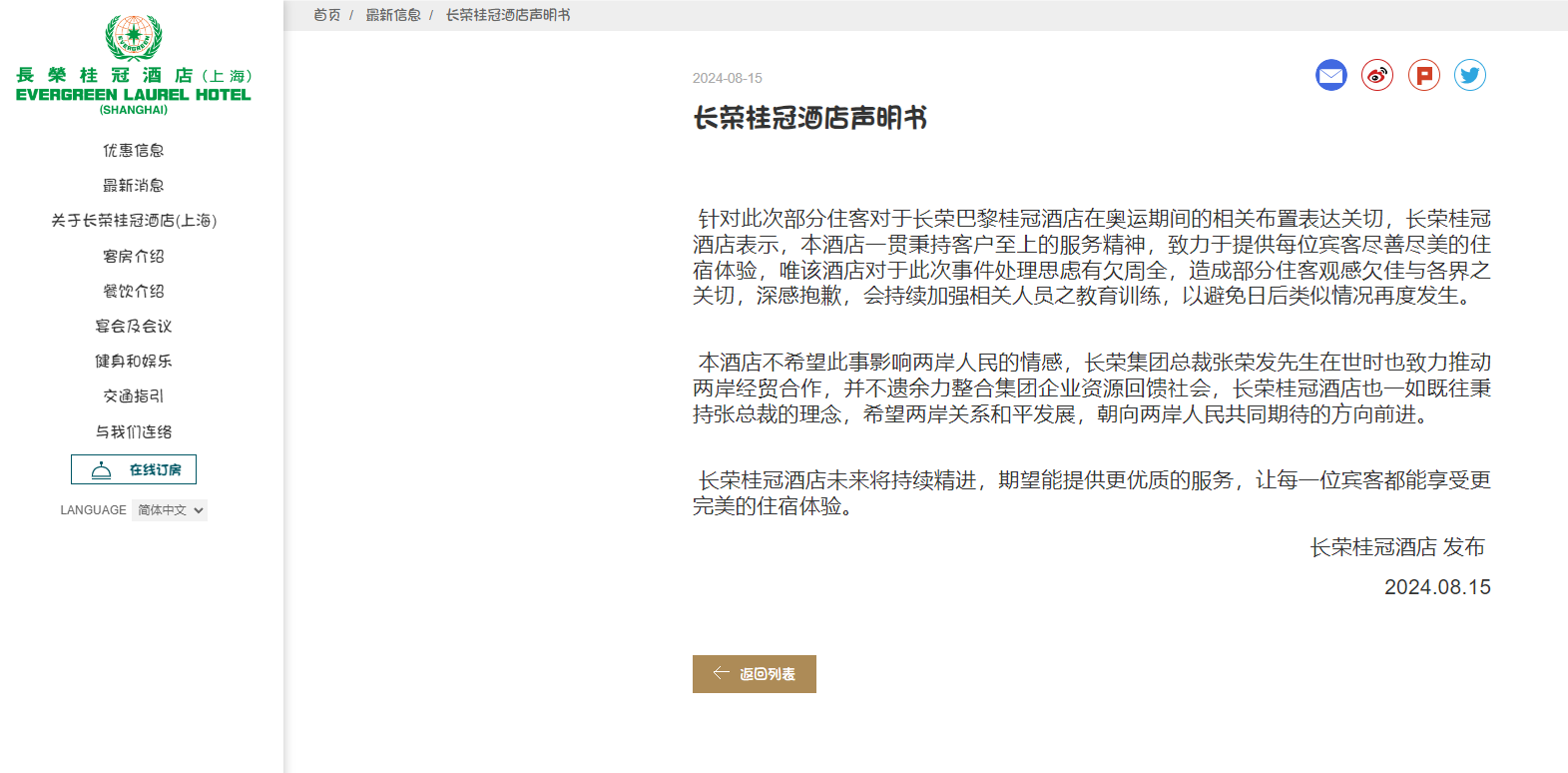The image size is (1568, 773).
Task: Open 最新信息 breadcrumb link
Action: pos(393,15)
